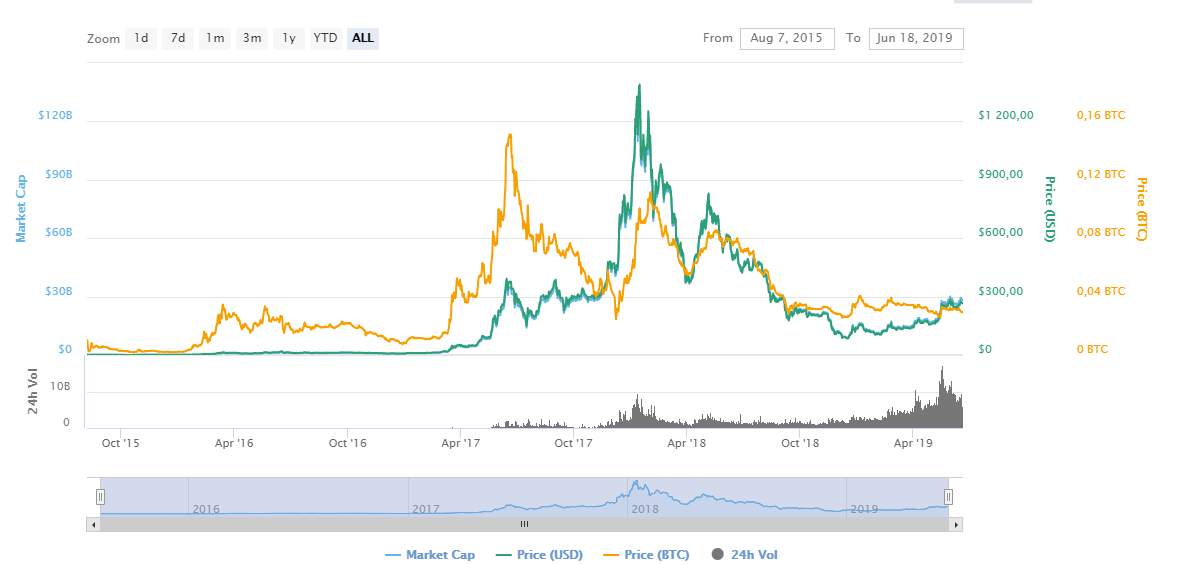Click the scrollbar right arrow
Image resolution: width=1180 pixels, height=564 pixels.
(x=956, y=524)
